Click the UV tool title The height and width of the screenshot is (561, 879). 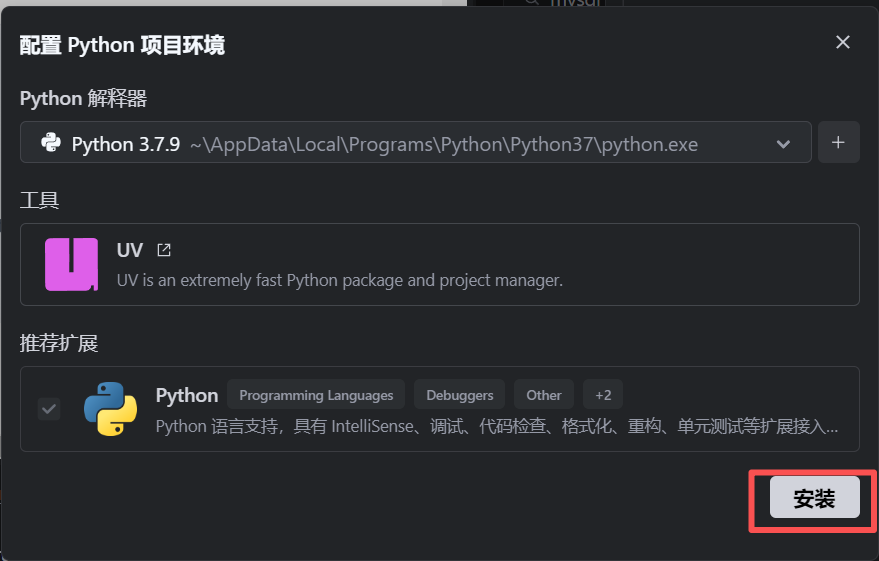coord(129,250)
